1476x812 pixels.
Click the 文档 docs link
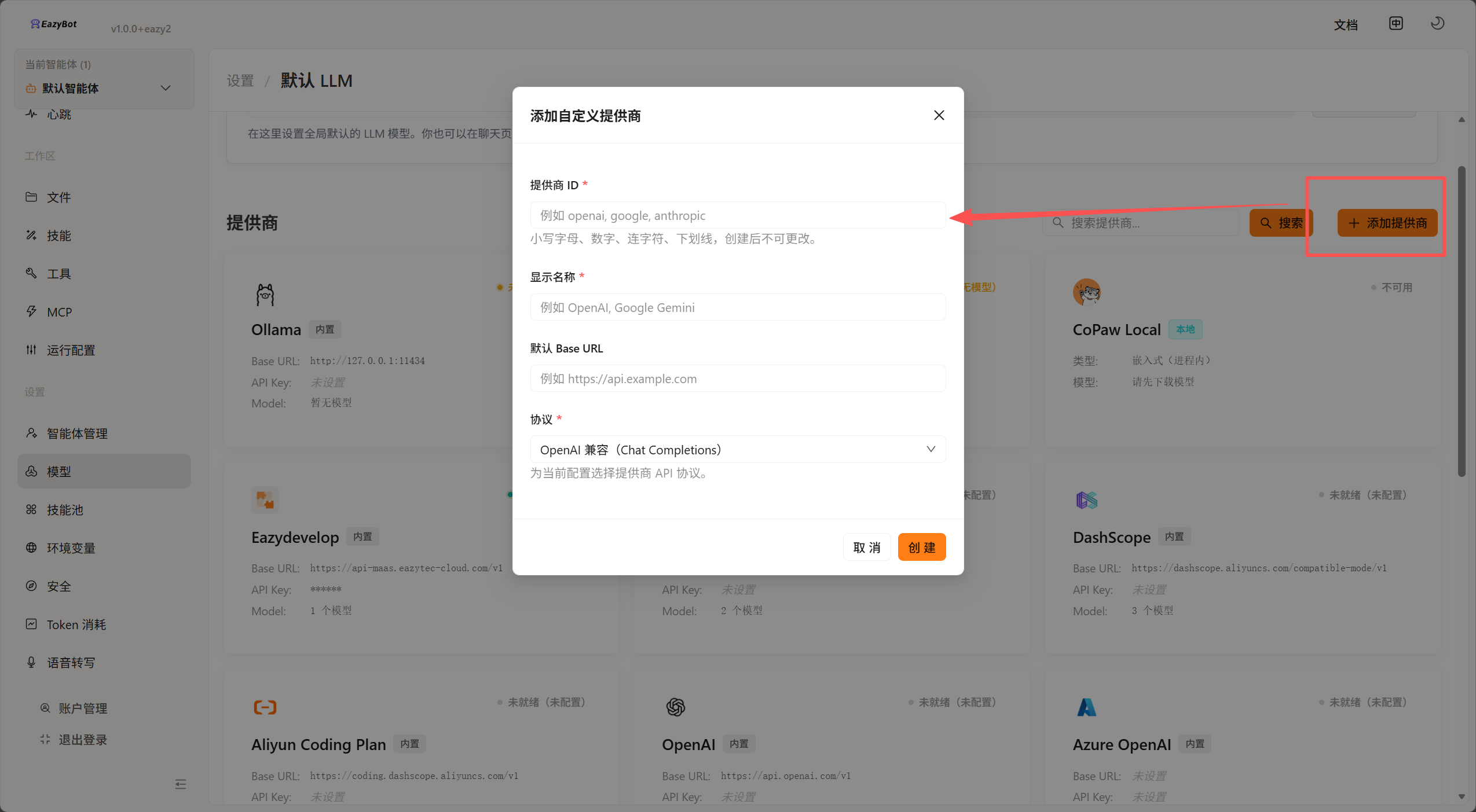pos(1346,25)
